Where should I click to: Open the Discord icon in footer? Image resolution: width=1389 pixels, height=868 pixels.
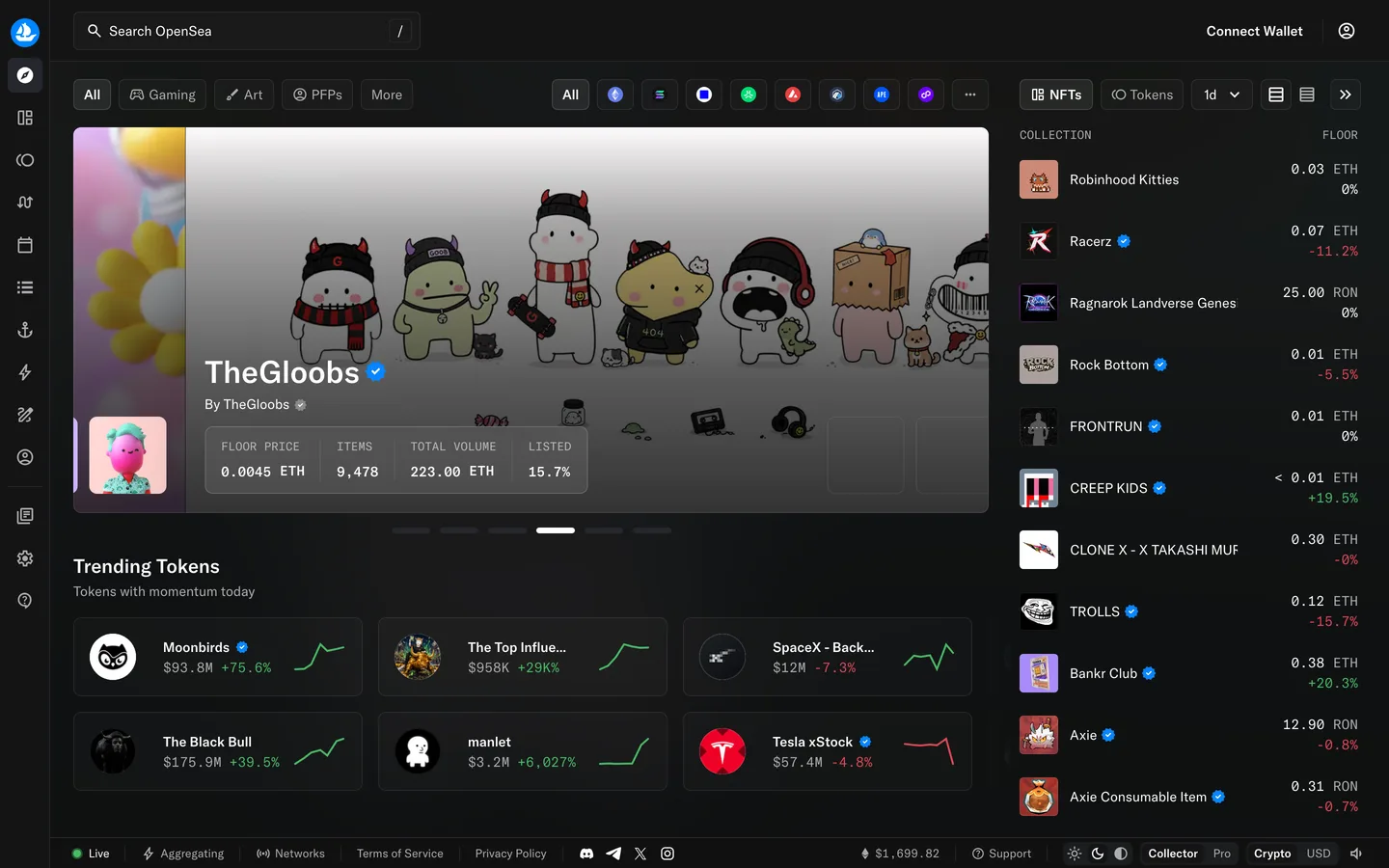tap(586, 854)
